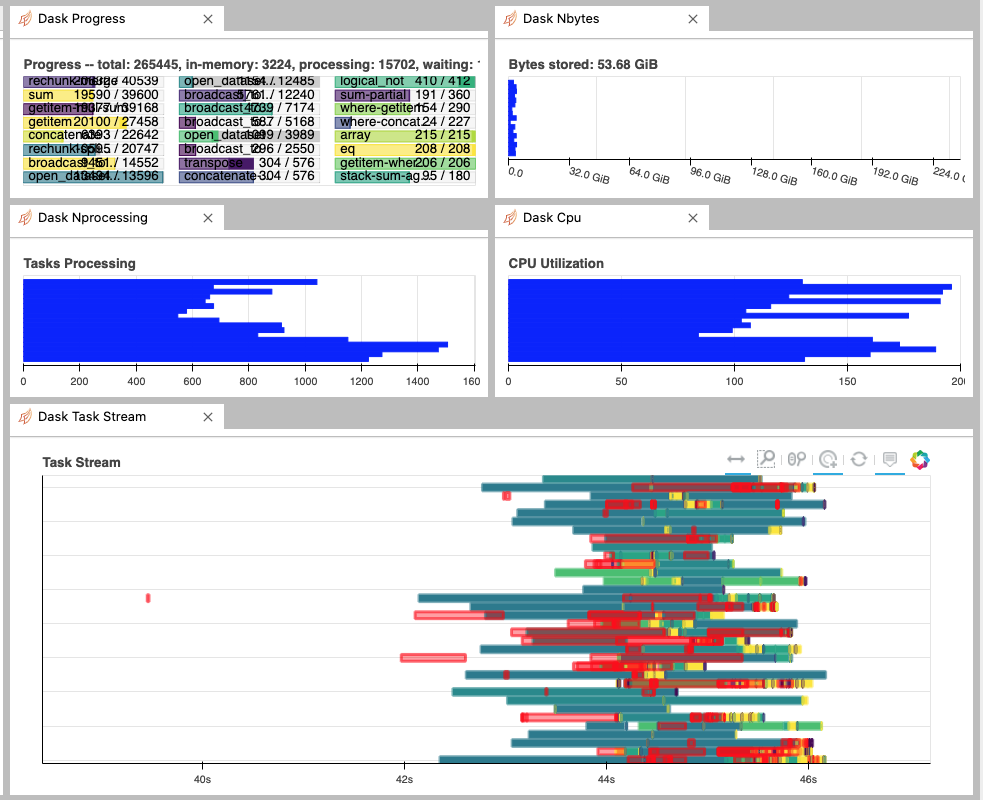983x800 pixels.
Task: Select the logical_not 410 / 412 progress bar
Action: click(405, 81)
